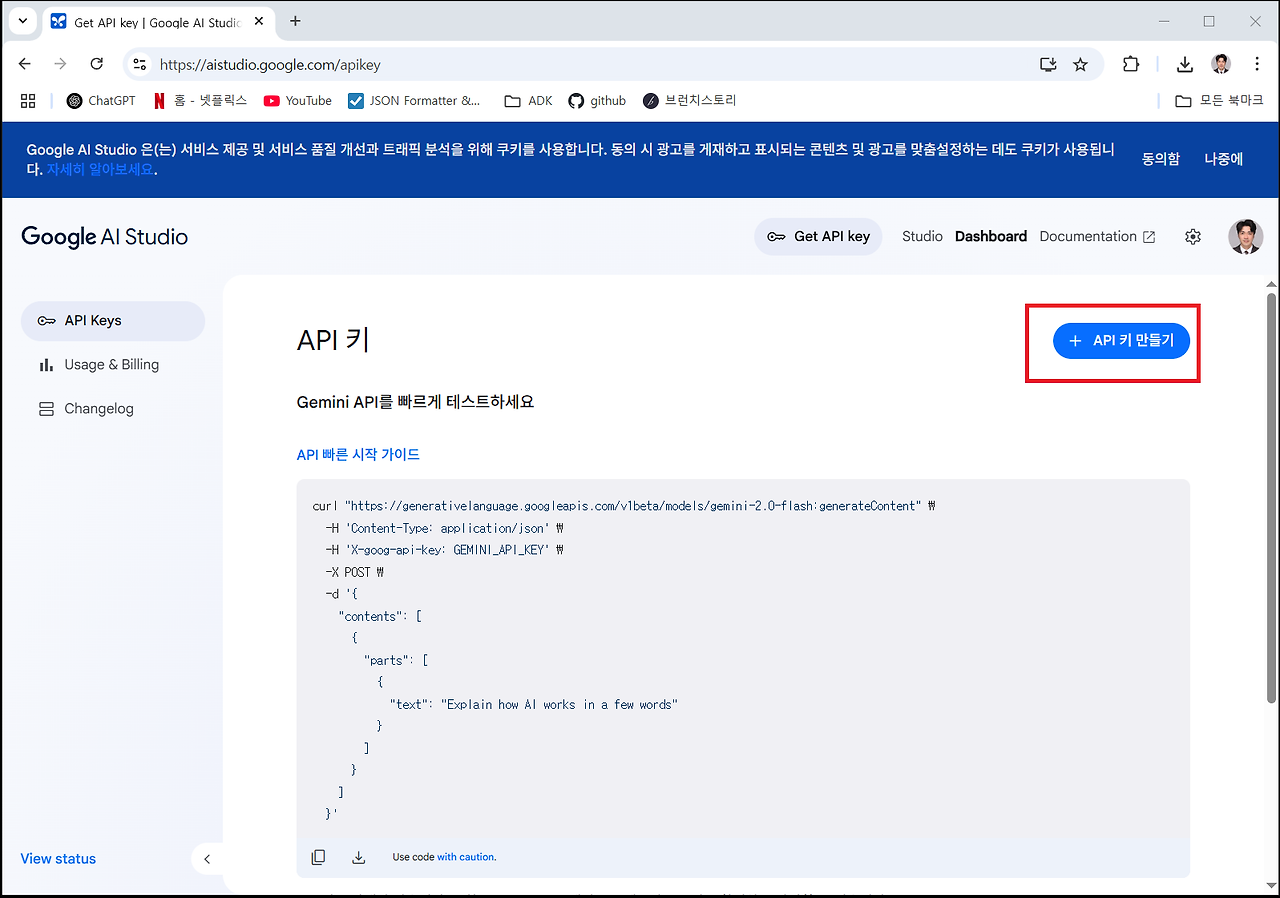Dismiss cookie banner with 나중에

tap(1223, 159)
